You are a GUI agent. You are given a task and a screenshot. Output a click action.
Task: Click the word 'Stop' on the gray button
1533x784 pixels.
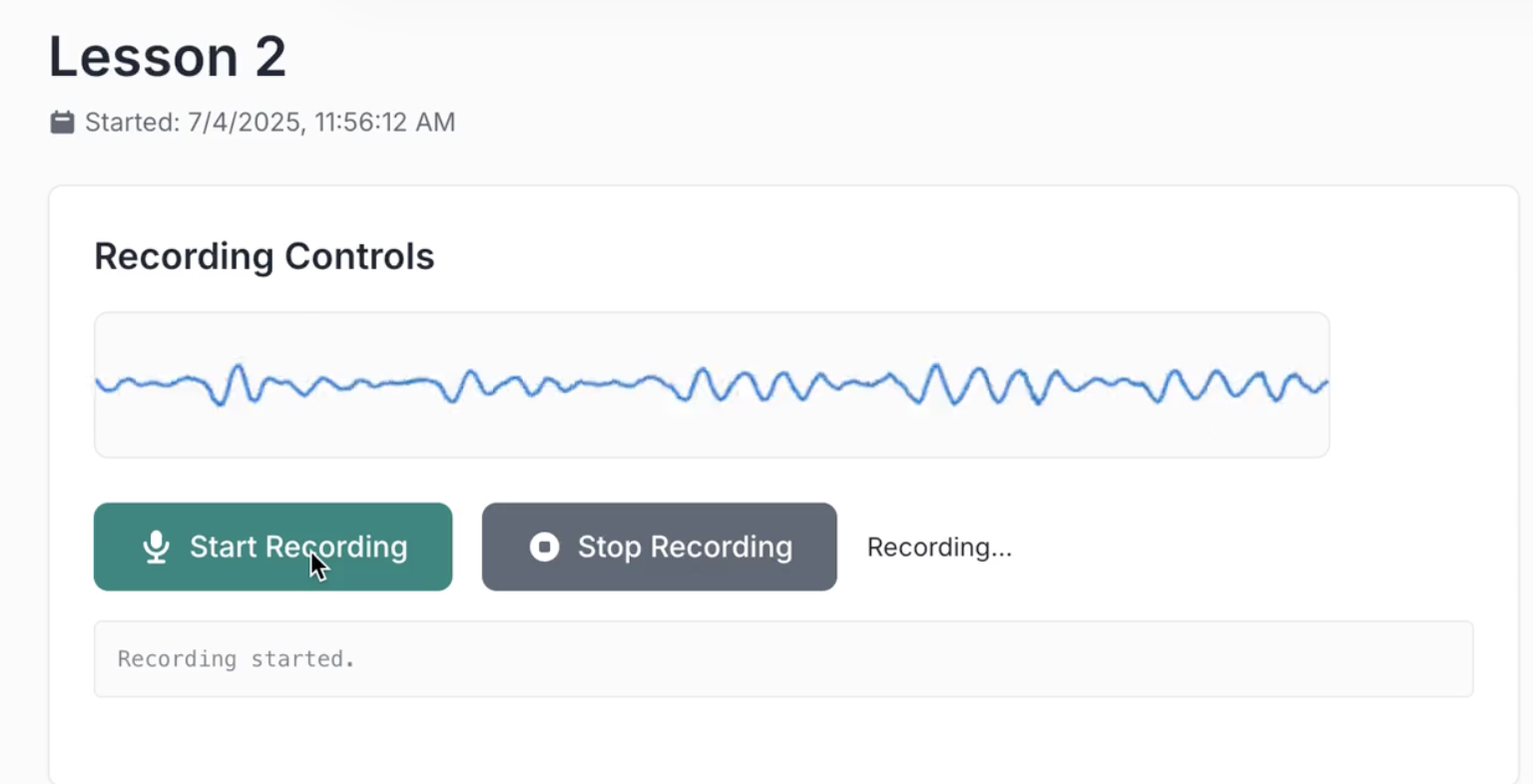coord(609,547)
